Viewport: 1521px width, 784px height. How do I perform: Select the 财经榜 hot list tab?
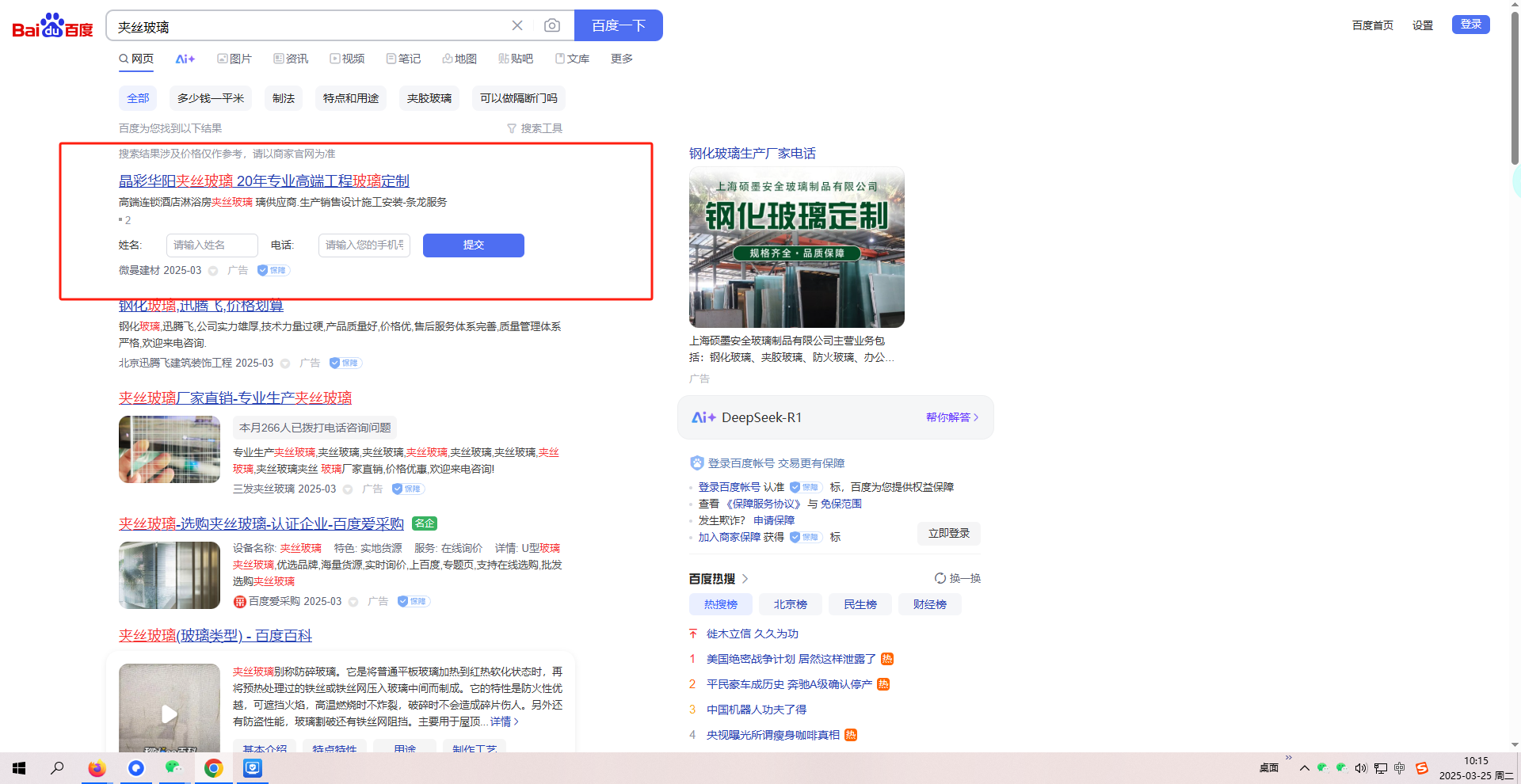[930, 604]
